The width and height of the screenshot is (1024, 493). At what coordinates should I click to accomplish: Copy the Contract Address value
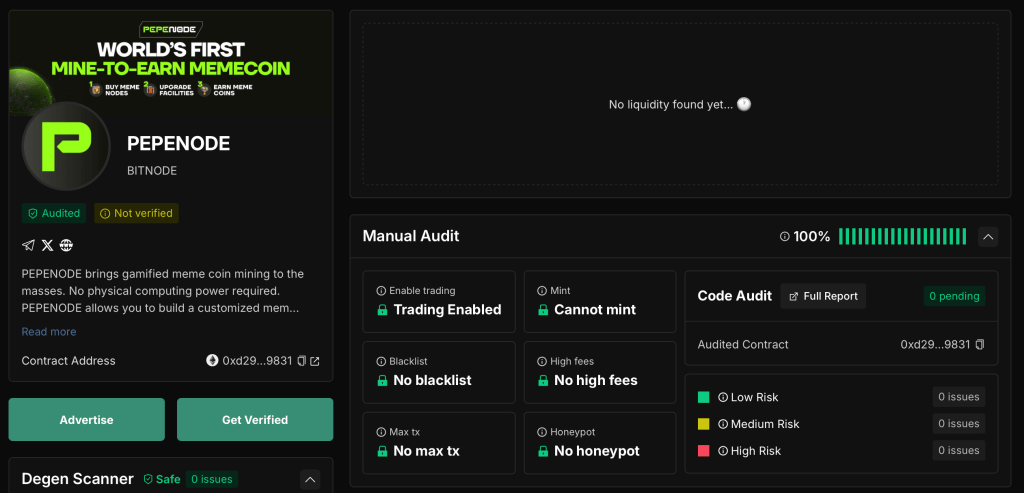click(x=301, y=361)
